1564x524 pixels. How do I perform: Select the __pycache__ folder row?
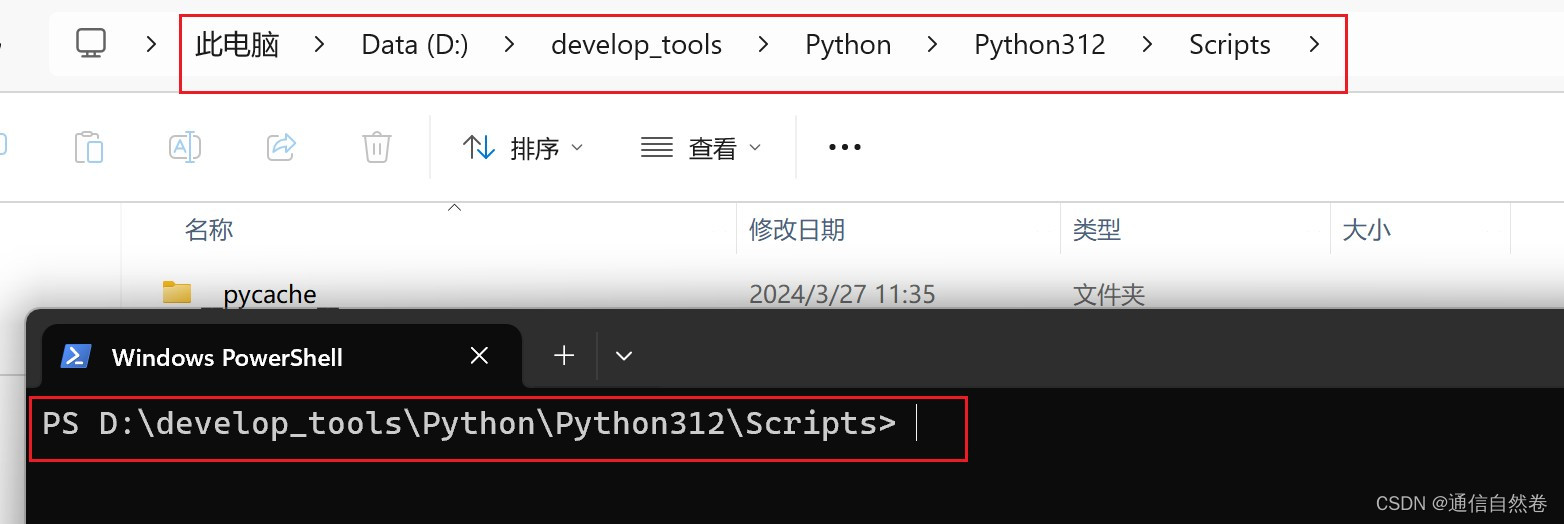pyautogui.click(x=815, y=294)
